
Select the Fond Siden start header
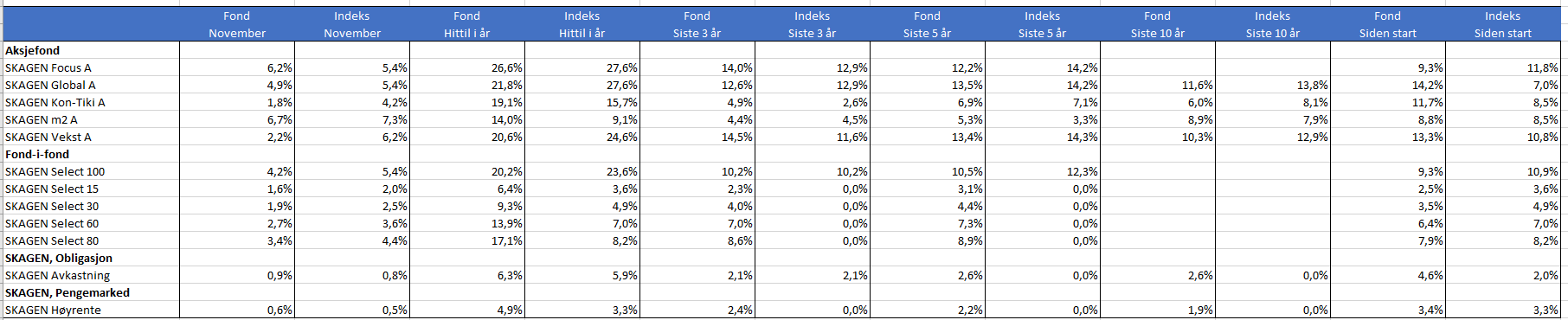click(x=1387, y=24)
